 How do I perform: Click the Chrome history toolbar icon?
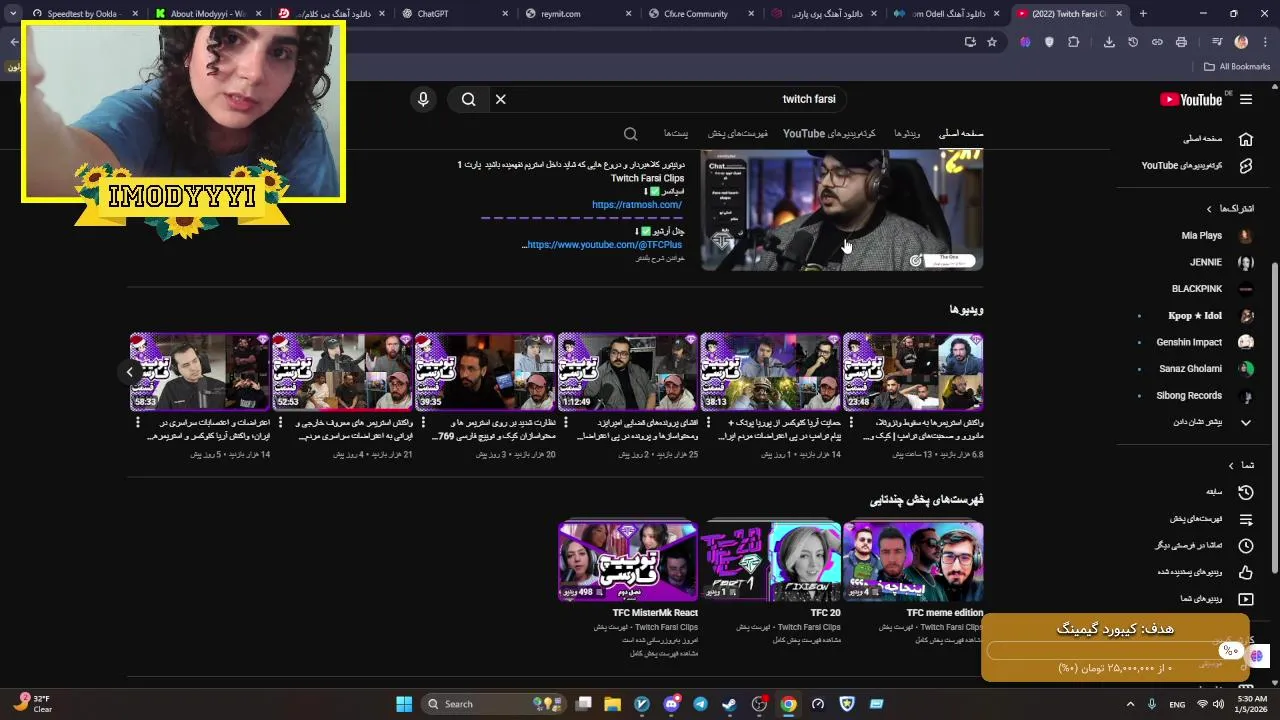[1133, 42]
